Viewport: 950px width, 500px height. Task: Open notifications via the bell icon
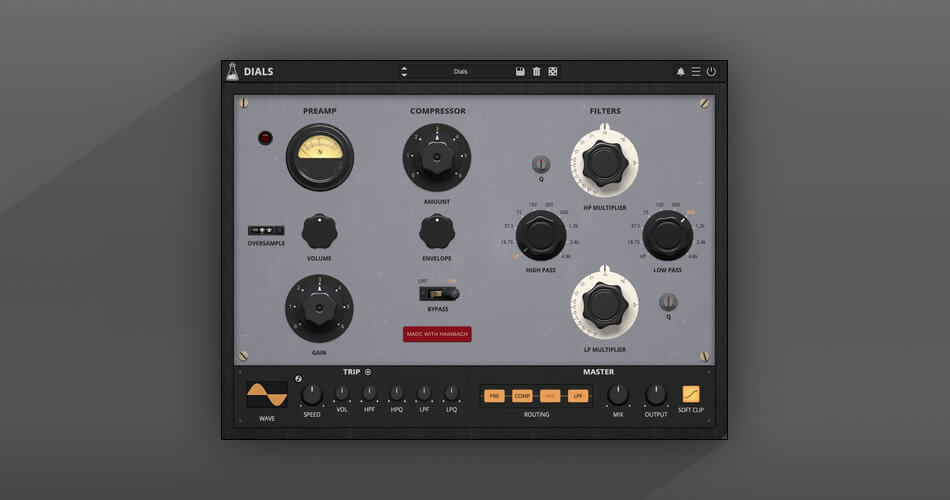(x=681, y=72)
